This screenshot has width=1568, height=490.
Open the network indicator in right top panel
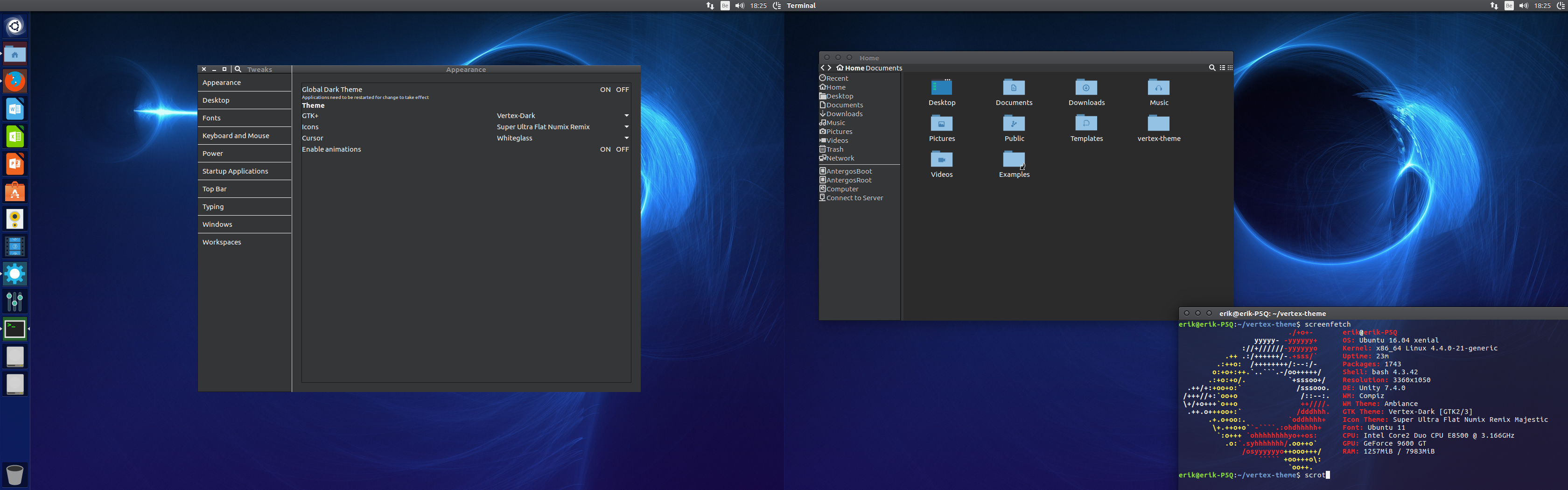tap(1494, 6)
